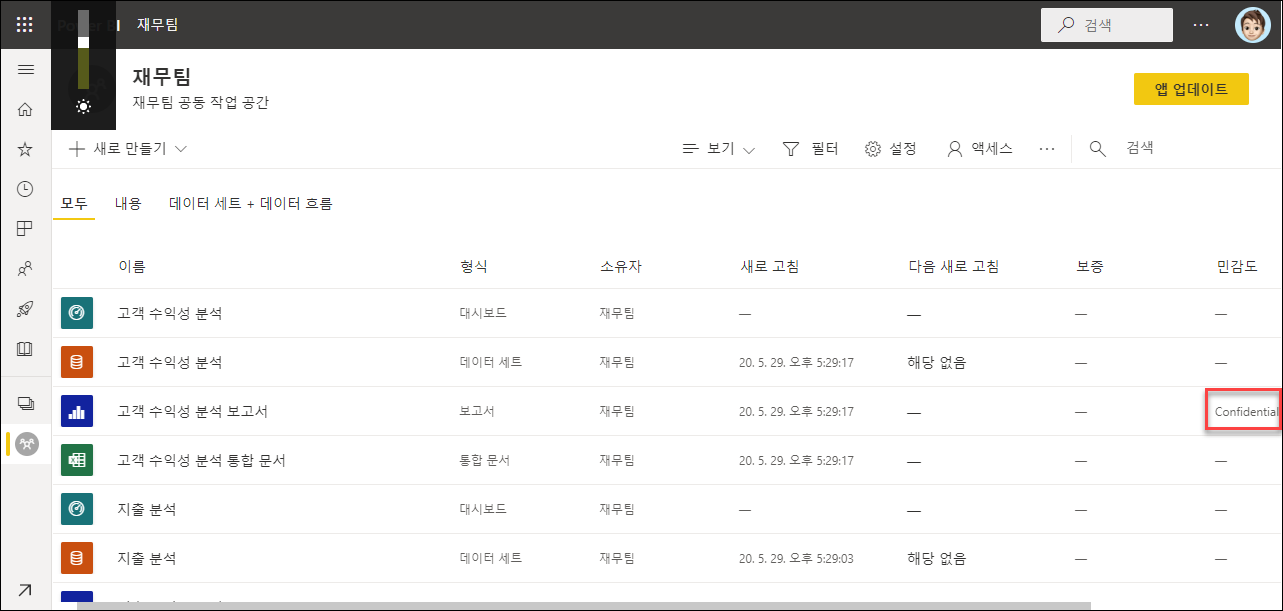Sort by 다음 새로 고침 column header
The image size is (1283, 611).
(953, 266)
